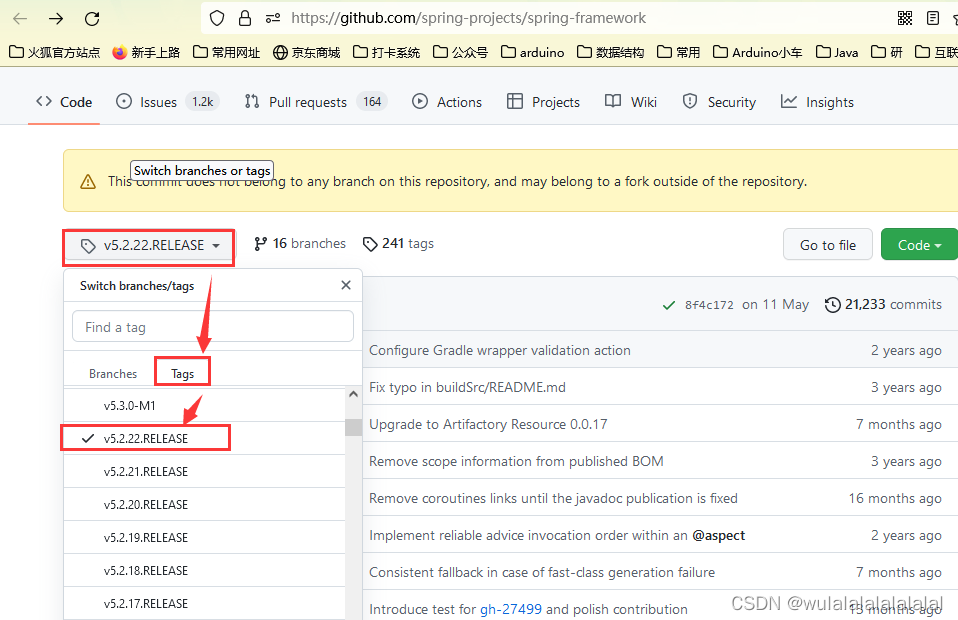This screenshot has width=958, height=620.
Task: Toggle reader view icon
Action: coord(933,18)
